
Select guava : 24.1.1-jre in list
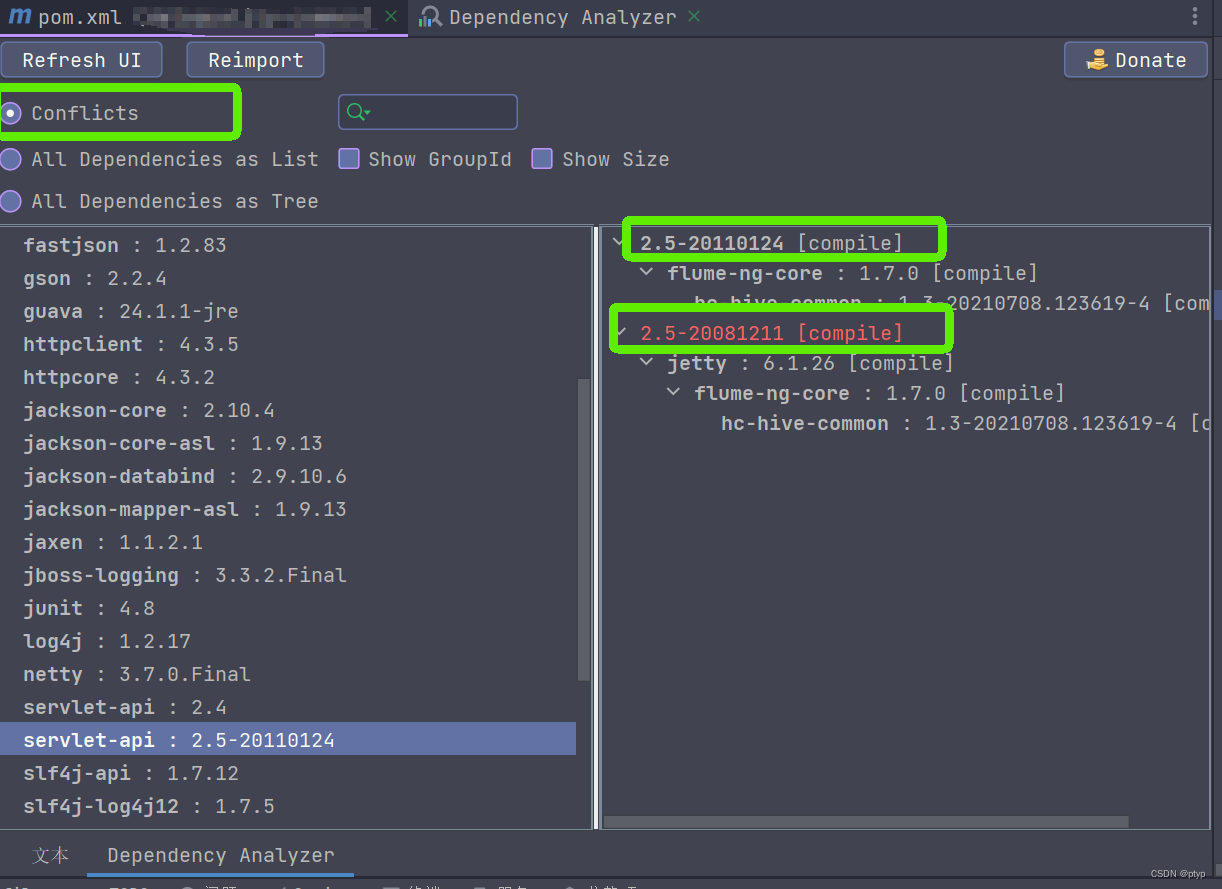click(289, 311)
